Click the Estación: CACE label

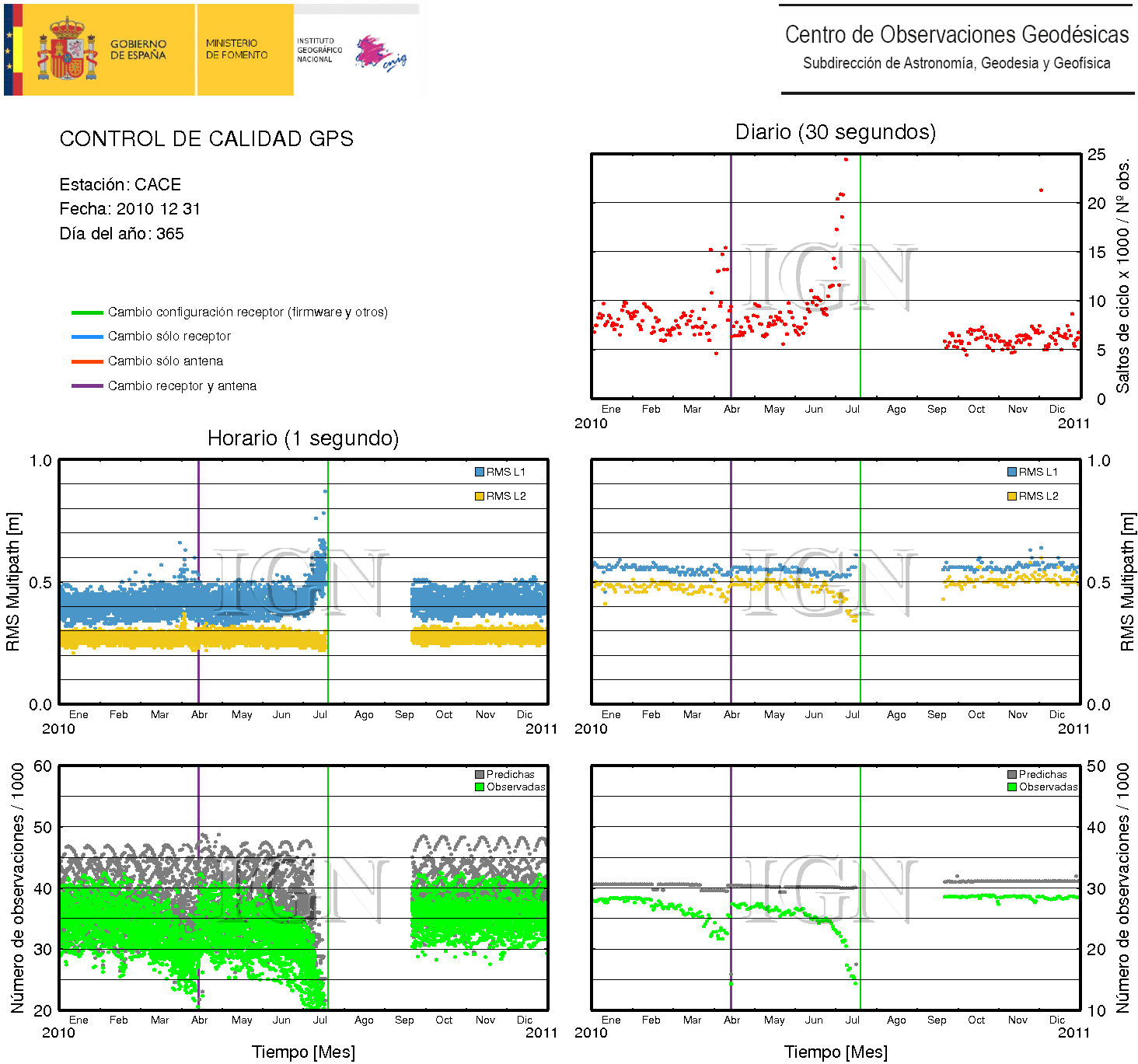[x=120, y=185]
